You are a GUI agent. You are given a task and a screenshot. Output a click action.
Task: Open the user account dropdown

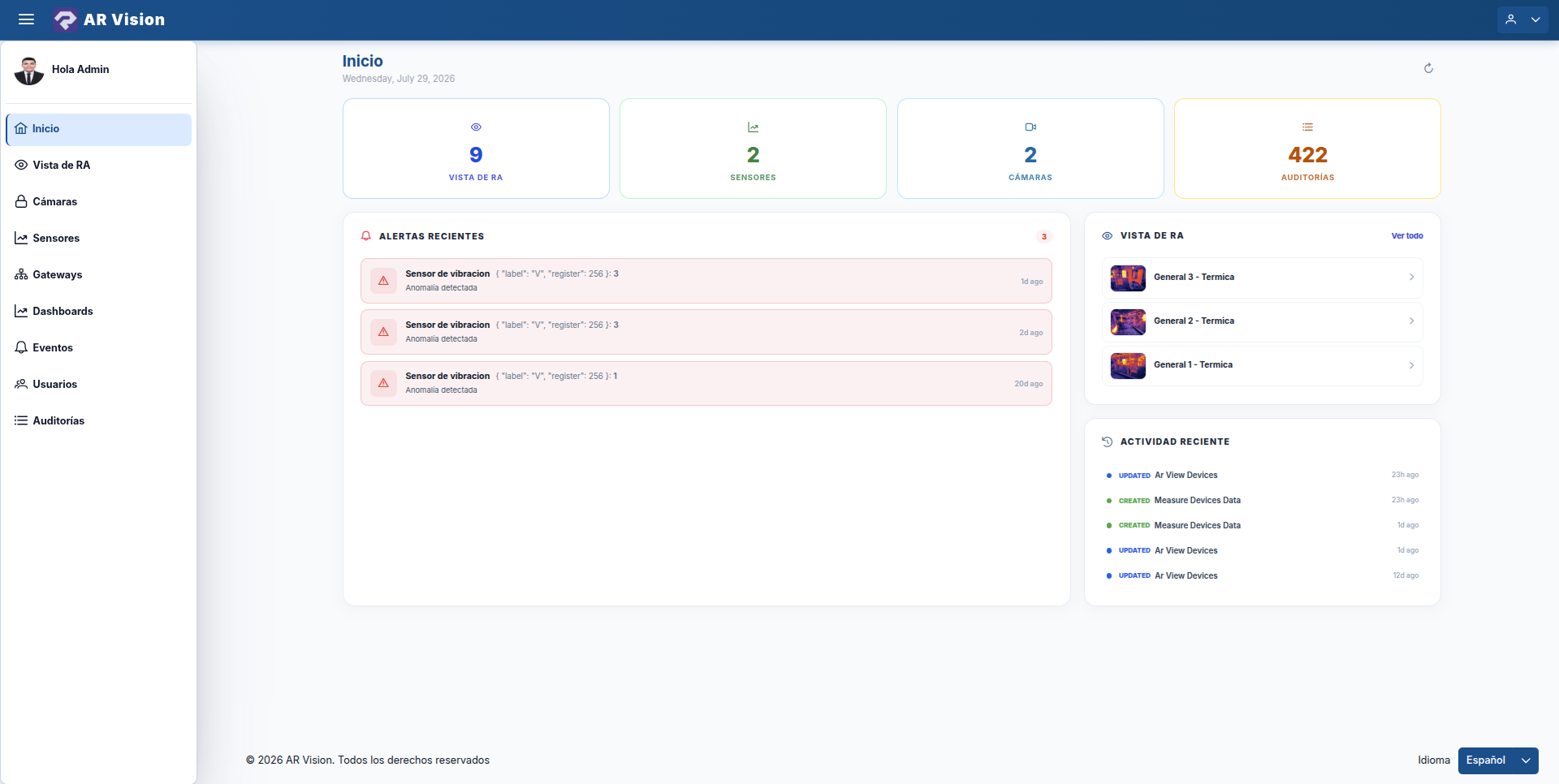[1522, 19]
